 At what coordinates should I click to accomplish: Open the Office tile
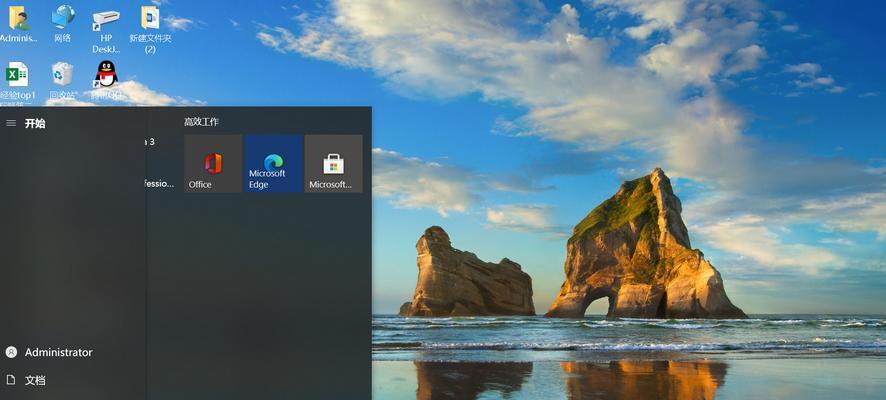pos(213,164)
